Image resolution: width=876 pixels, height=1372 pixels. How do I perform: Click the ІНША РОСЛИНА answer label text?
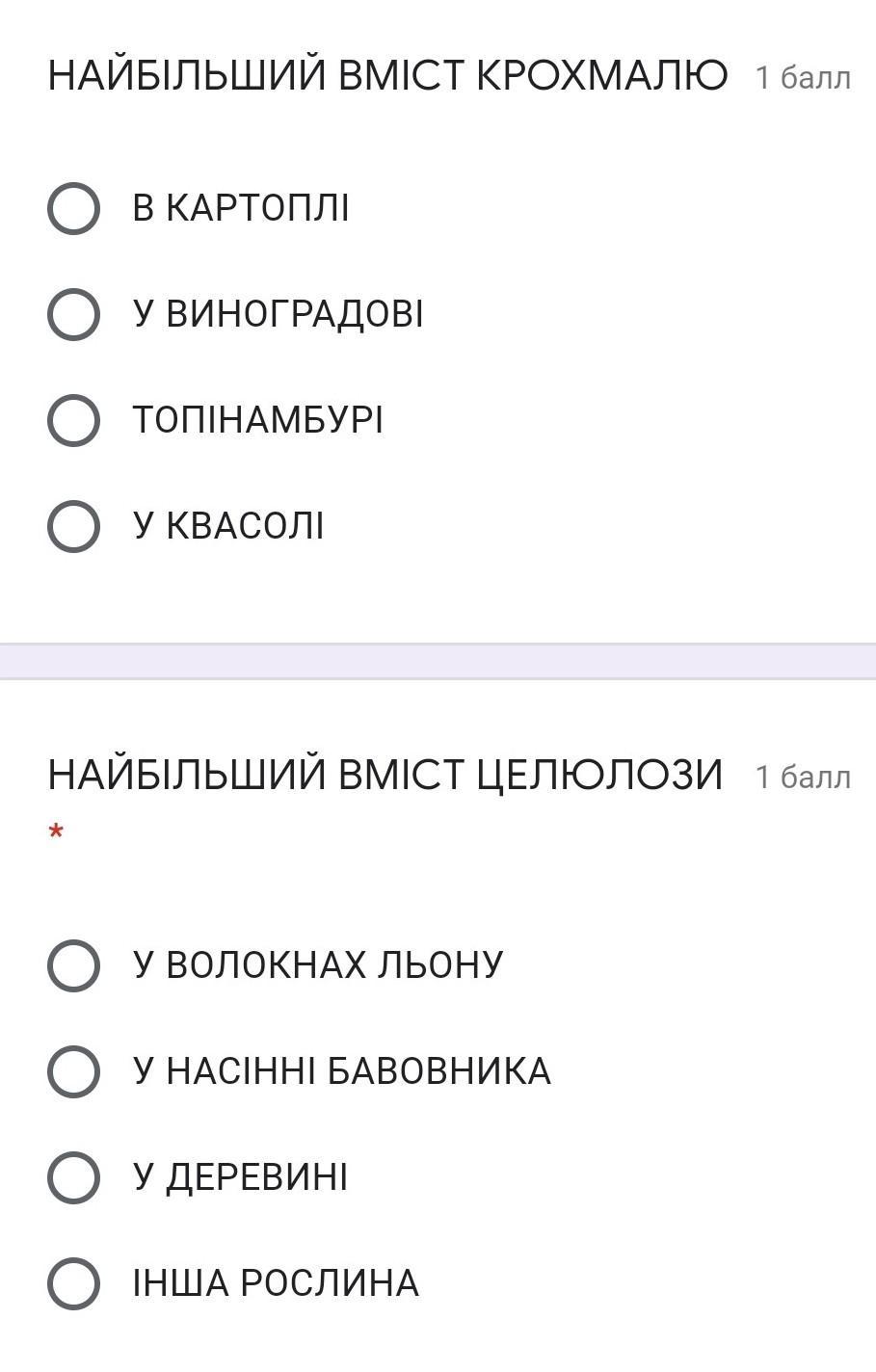click(x=276, y=1283)
